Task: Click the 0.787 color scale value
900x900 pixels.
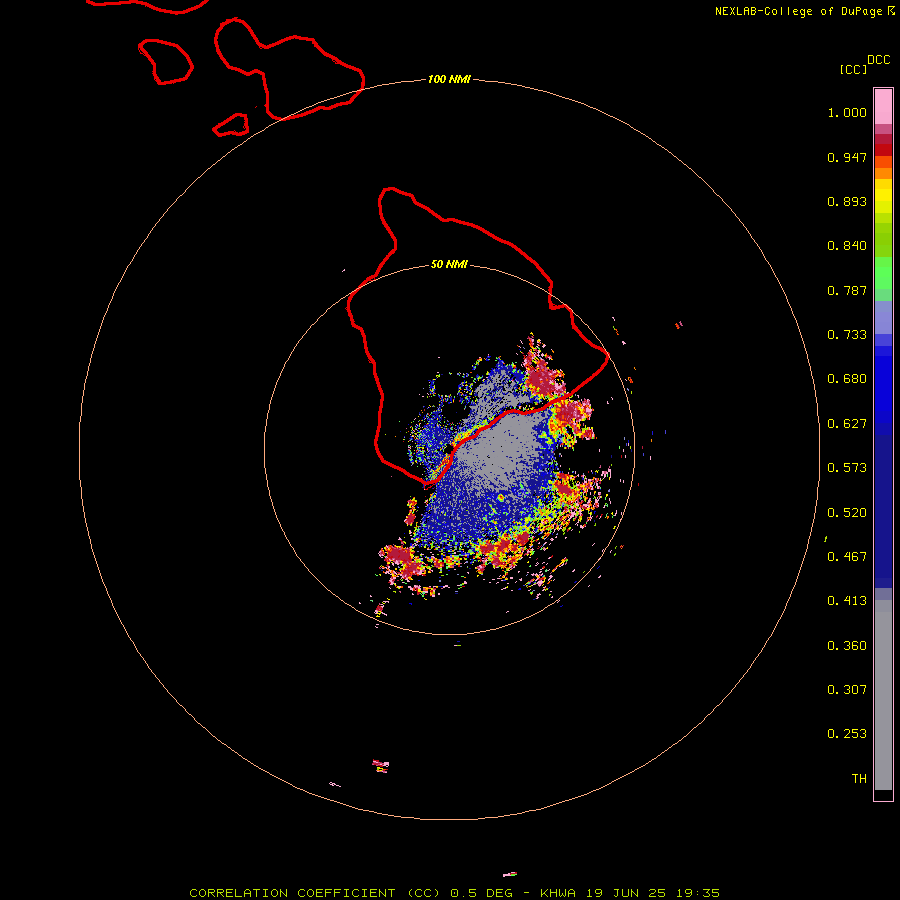Action: pyautogui.click(x=847, y=290)
